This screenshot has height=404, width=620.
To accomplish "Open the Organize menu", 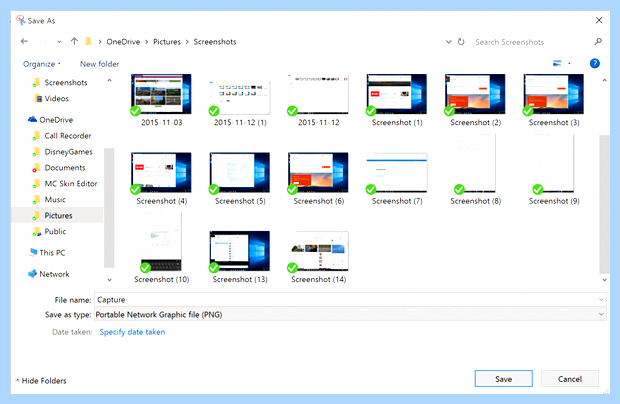I will click(42, 64).
